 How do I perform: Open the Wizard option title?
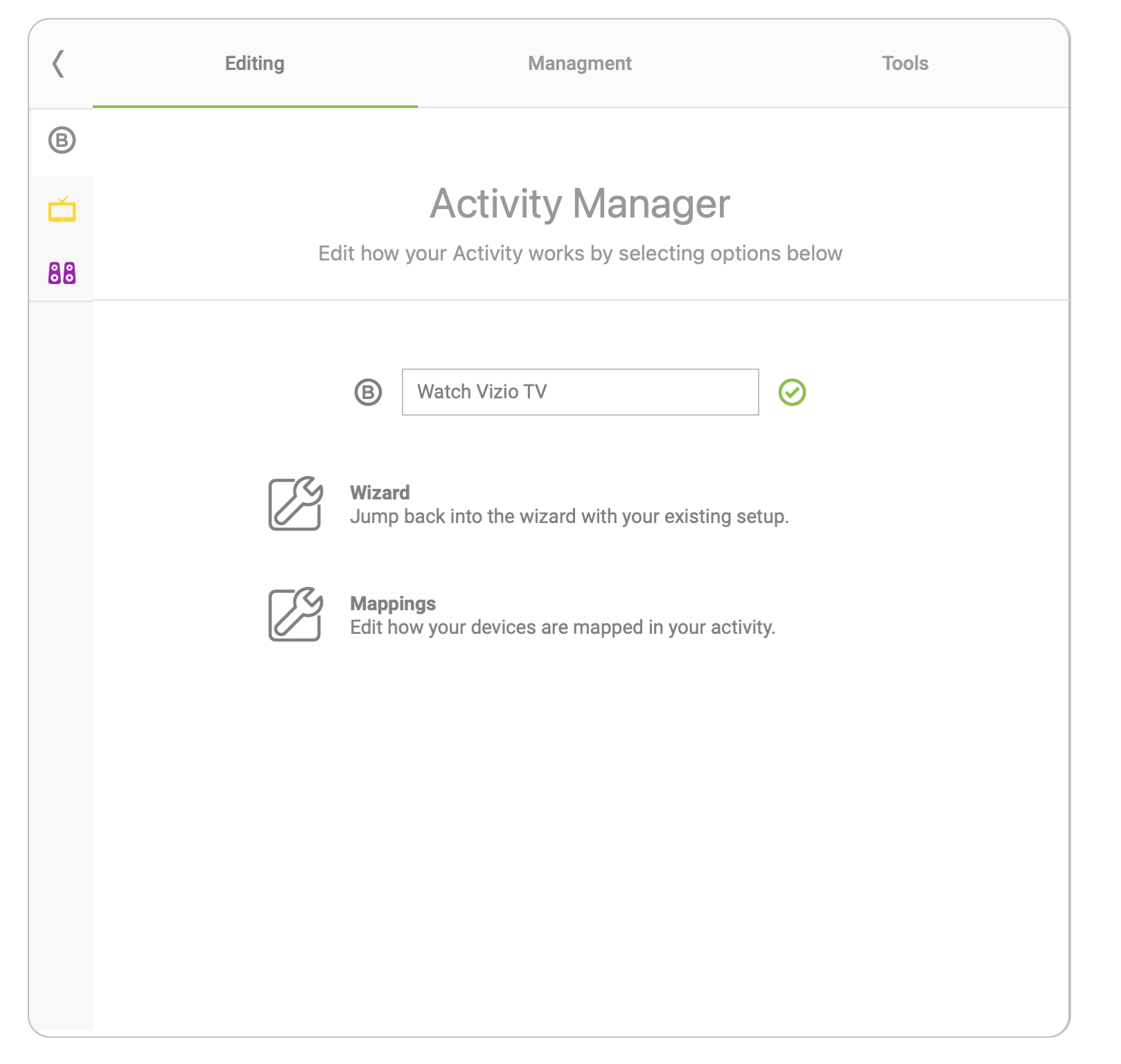click(380, 493)
